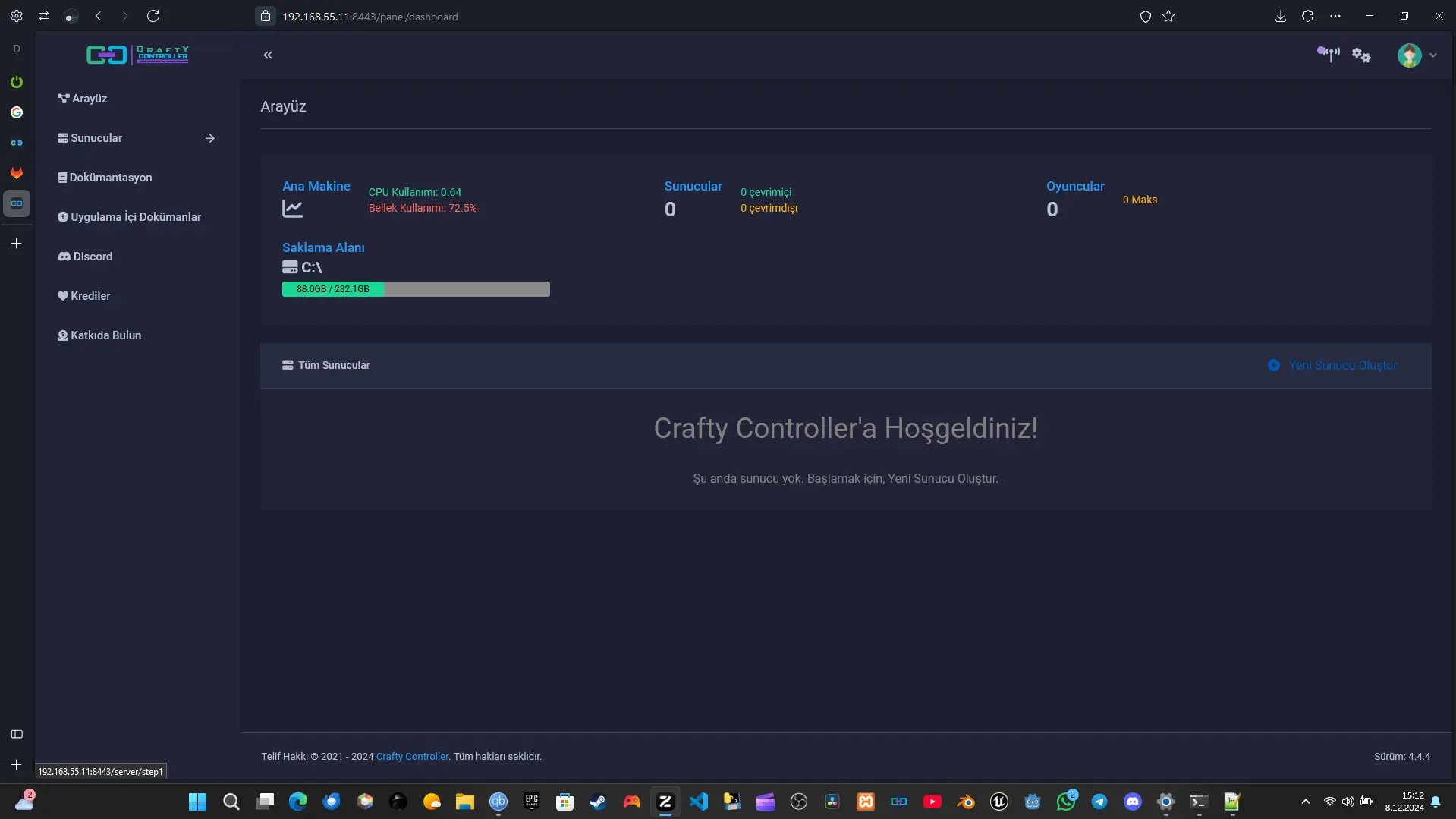Open the Discord sidebar link
The height and width of the screenshot is (819, 1456).
tap(85, 257)
